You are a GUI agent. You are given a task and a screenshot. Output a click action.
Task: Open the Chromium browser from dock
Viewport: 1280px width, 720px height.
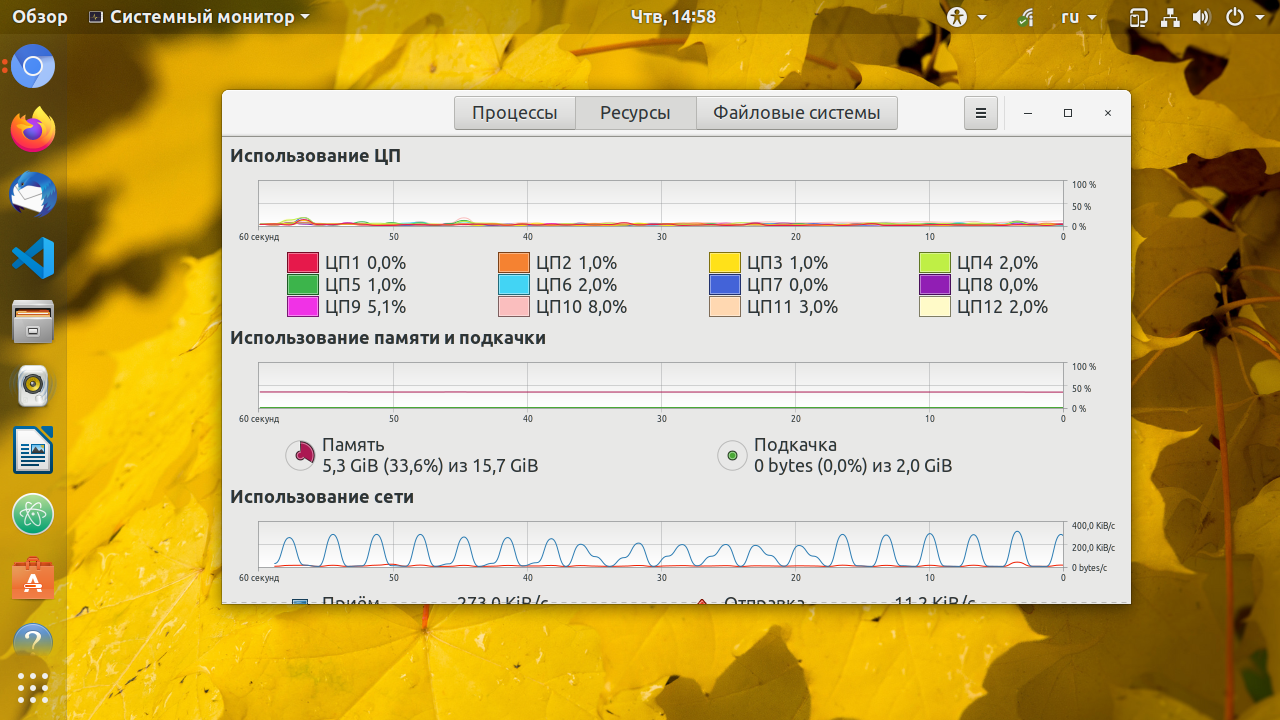[x=33, y=67]
